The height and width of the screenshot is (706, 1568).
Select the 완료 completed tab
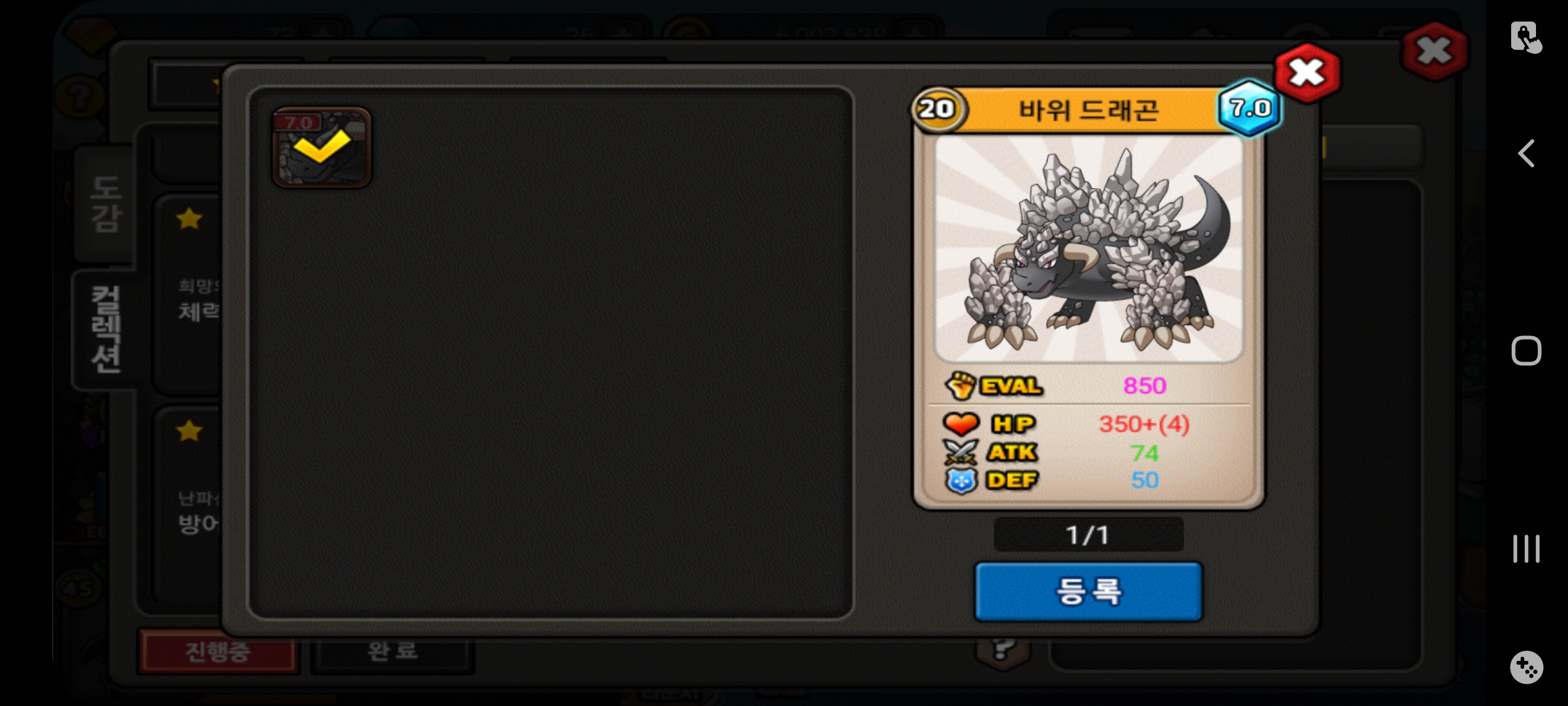(x=392, y=651)
